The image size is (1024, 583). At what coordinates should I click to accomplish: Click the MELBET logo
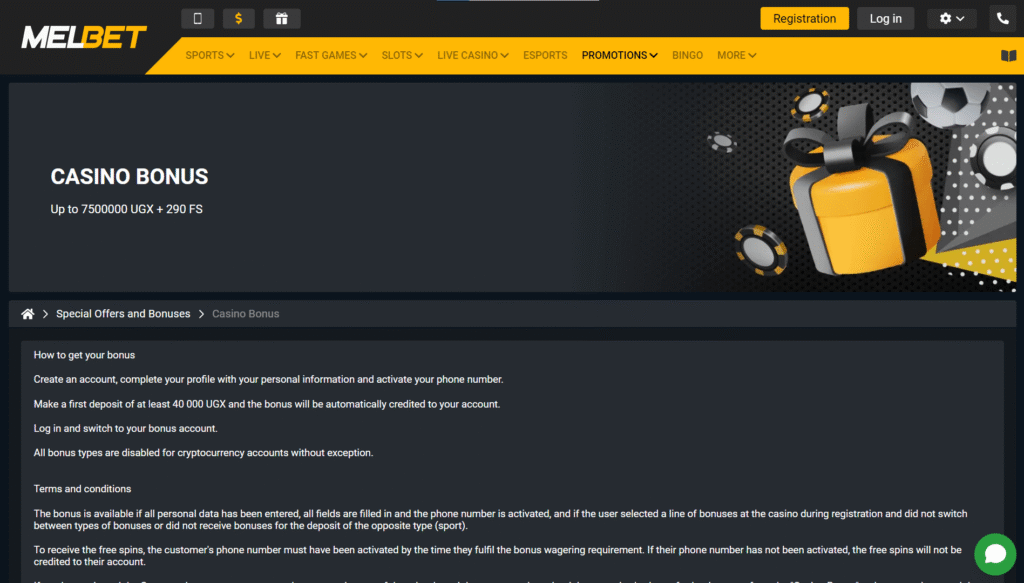[84, 37]
